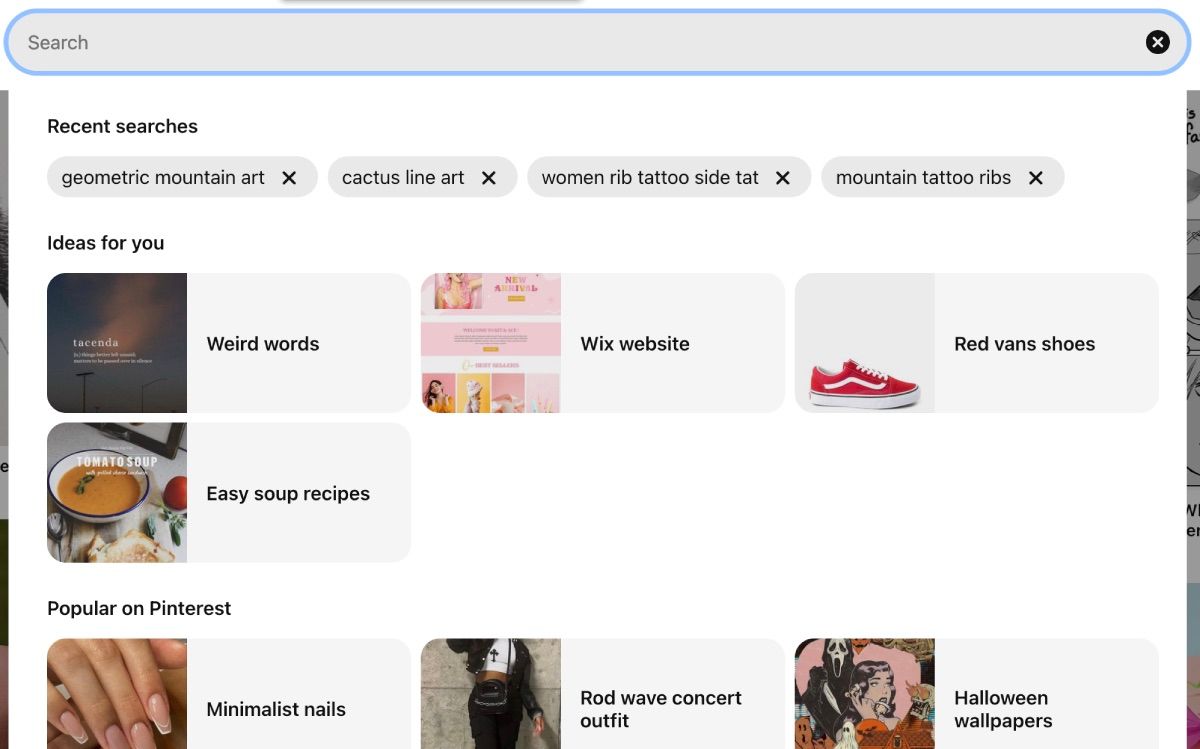Click the tomato soup recipe thumbnail
Screen dimensions: 1200x749
[x=116, y=493]
